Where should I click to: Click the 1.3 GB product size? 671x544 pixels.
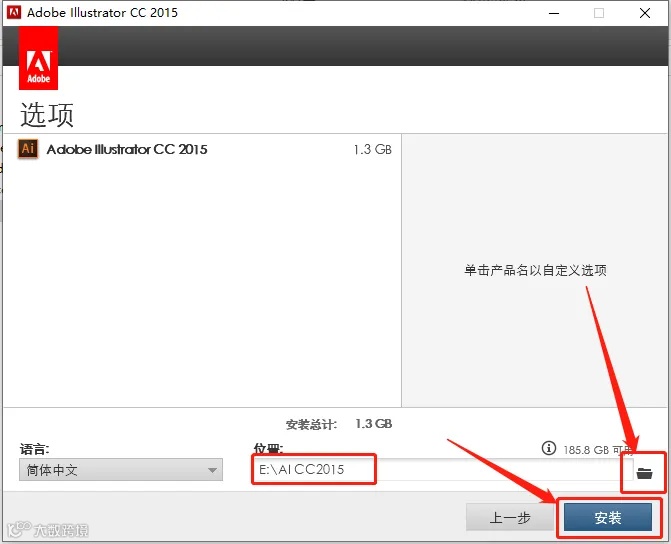pos(372,149)
